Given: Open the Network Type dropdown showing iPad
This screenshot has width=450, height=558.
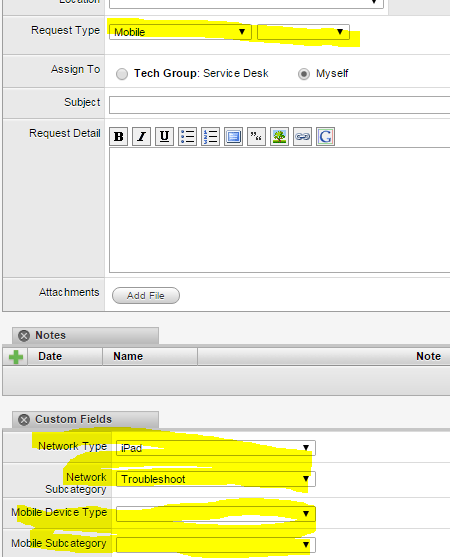Looking at the screenshot, I should [216, 448].
